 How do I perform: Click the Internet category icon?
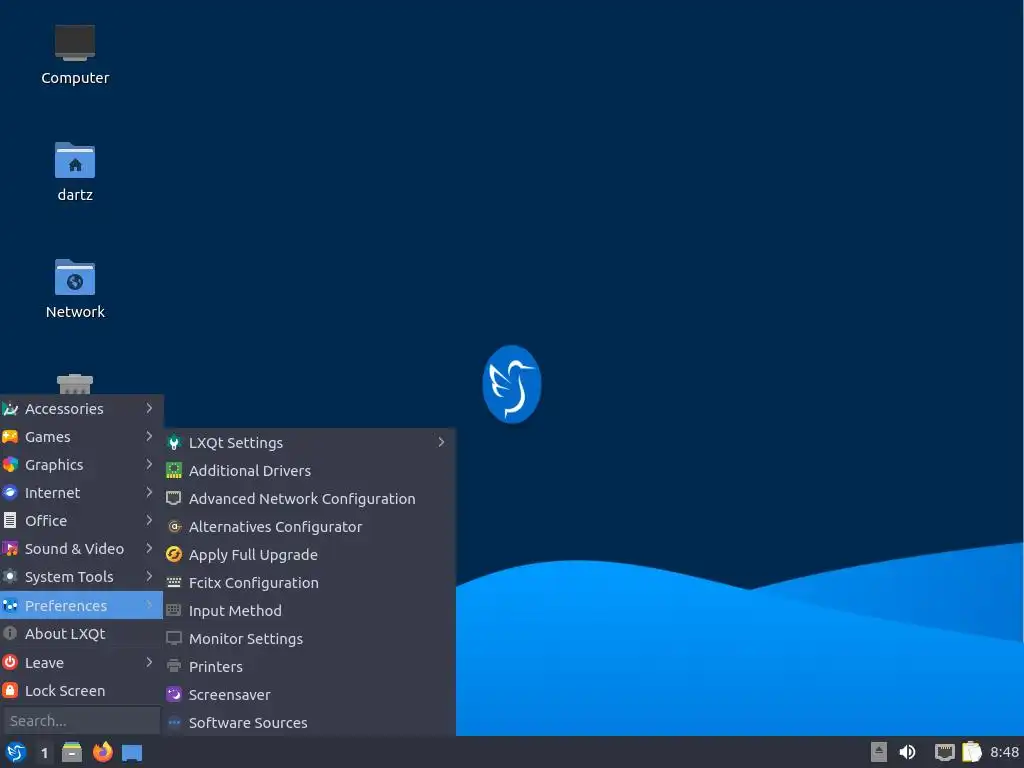(10, 493)
